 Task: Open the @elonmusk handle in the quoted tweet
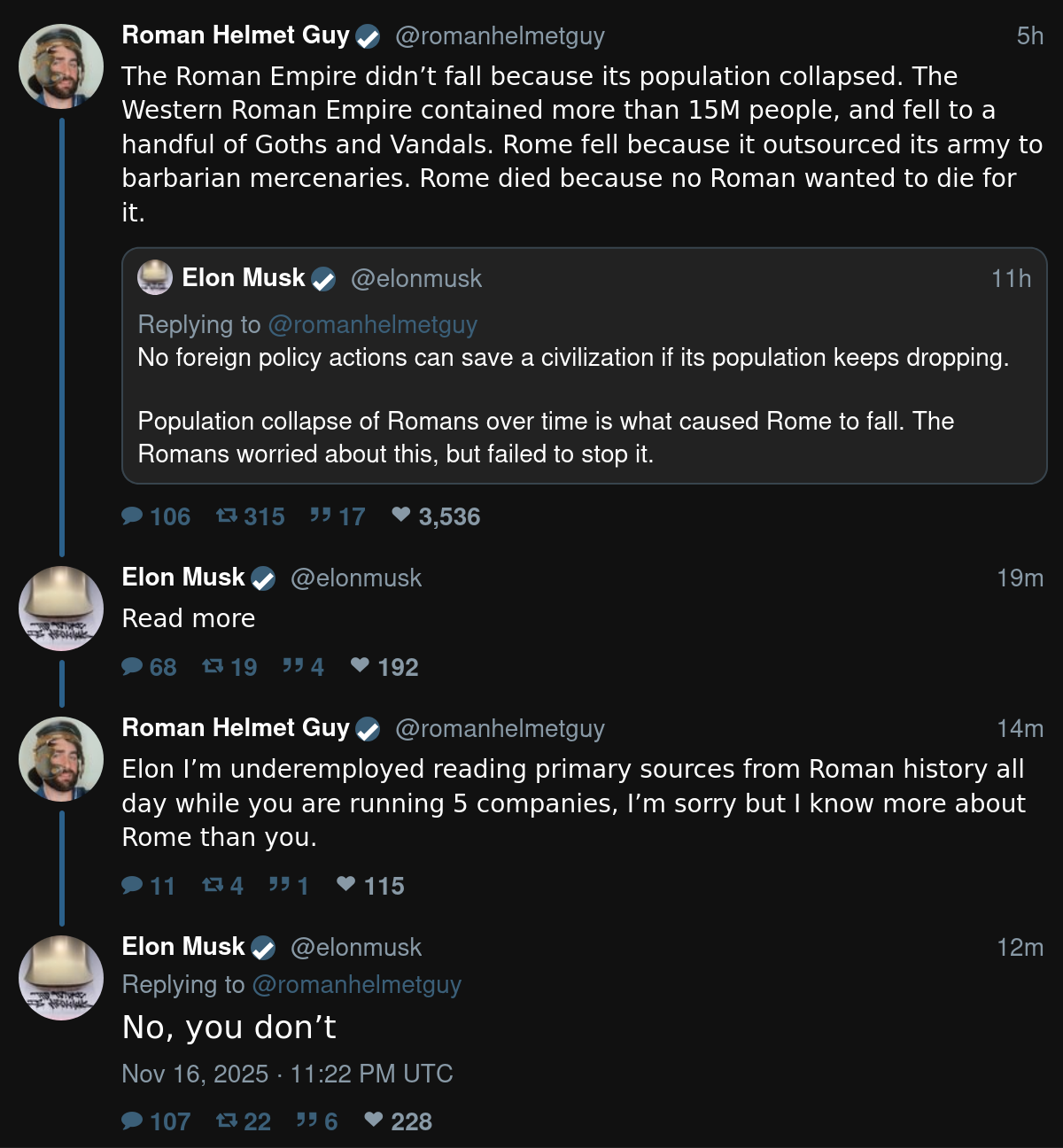pyautogui.click(x=416, y=278)
